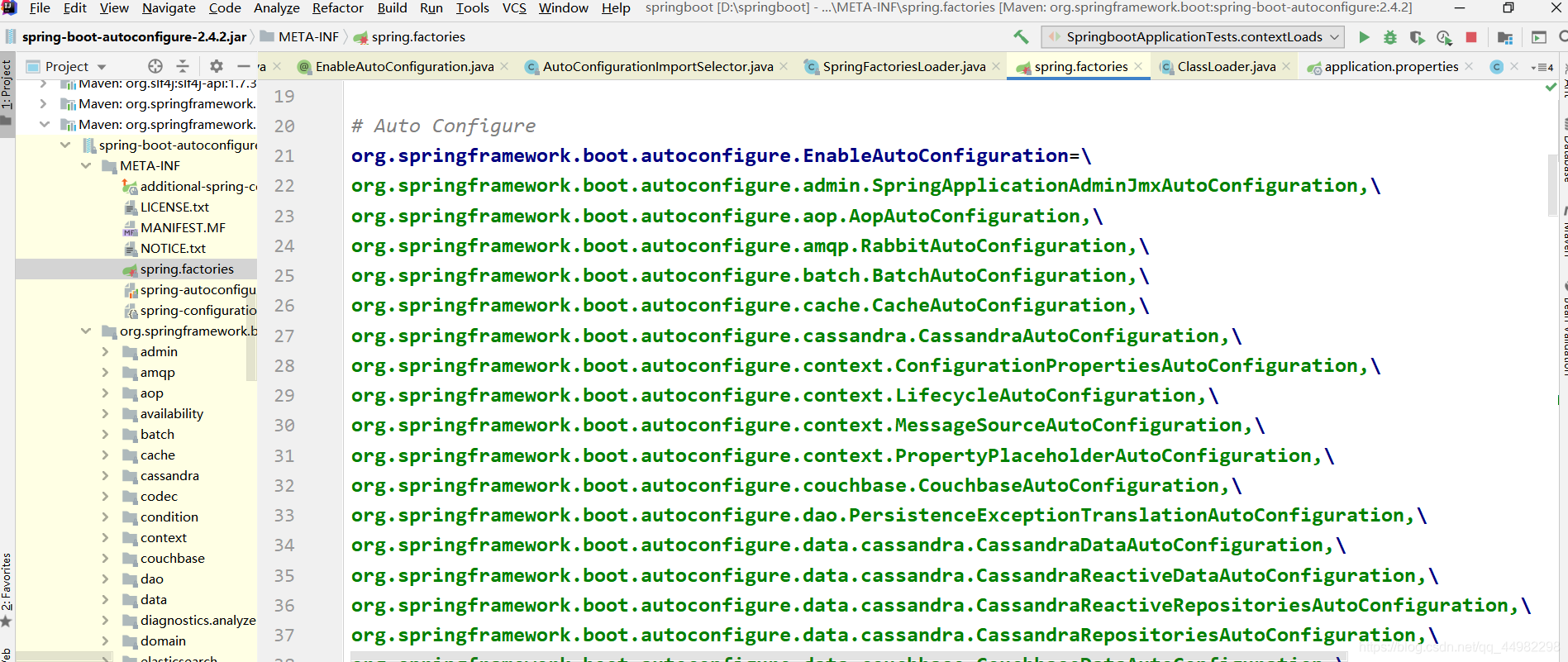Viewport: 1568px width, 662px height.
Task: Expand the aop package
Action: tap(105, 393)
